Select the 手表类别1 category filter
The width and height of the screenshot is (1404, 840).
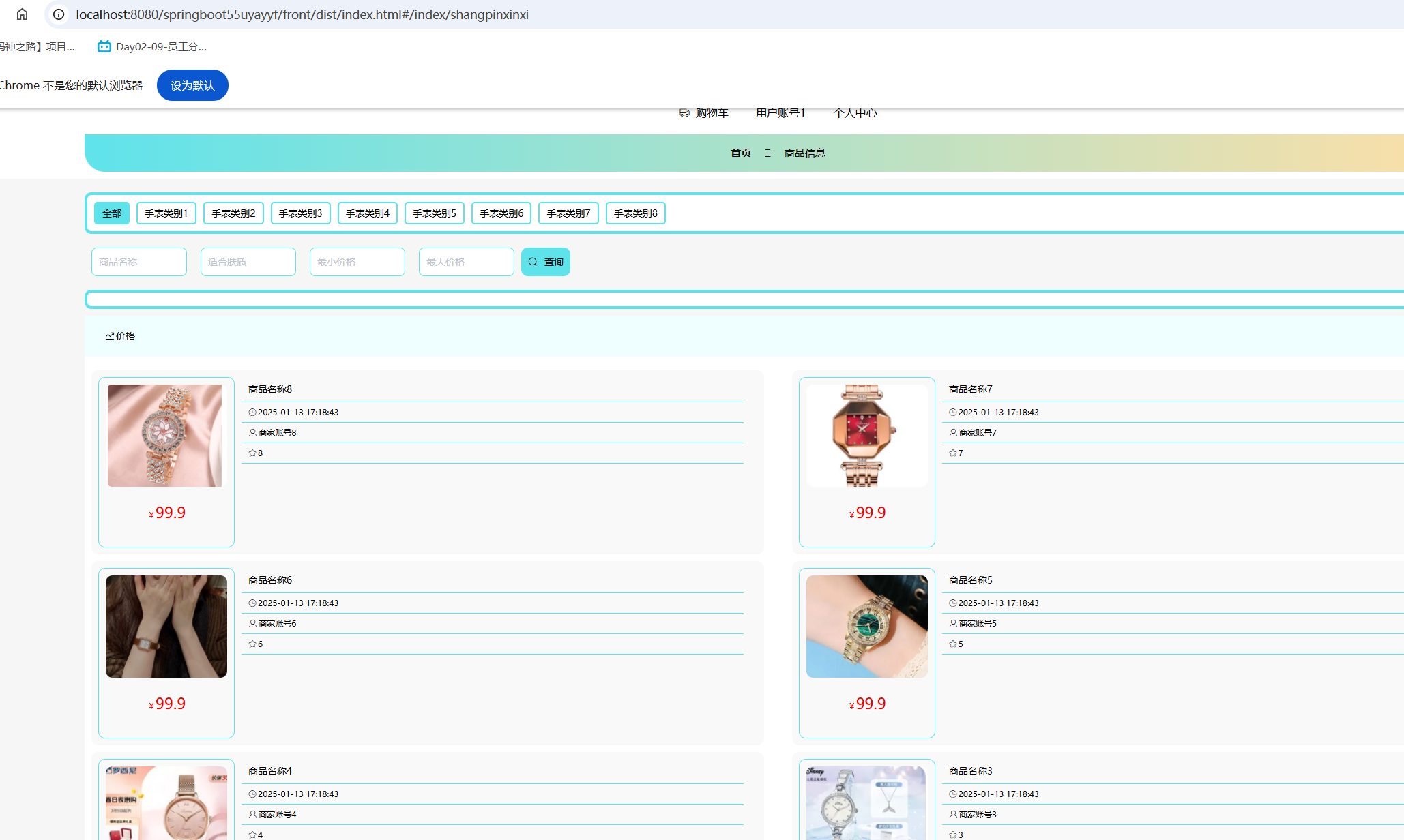tap(166, 213)
